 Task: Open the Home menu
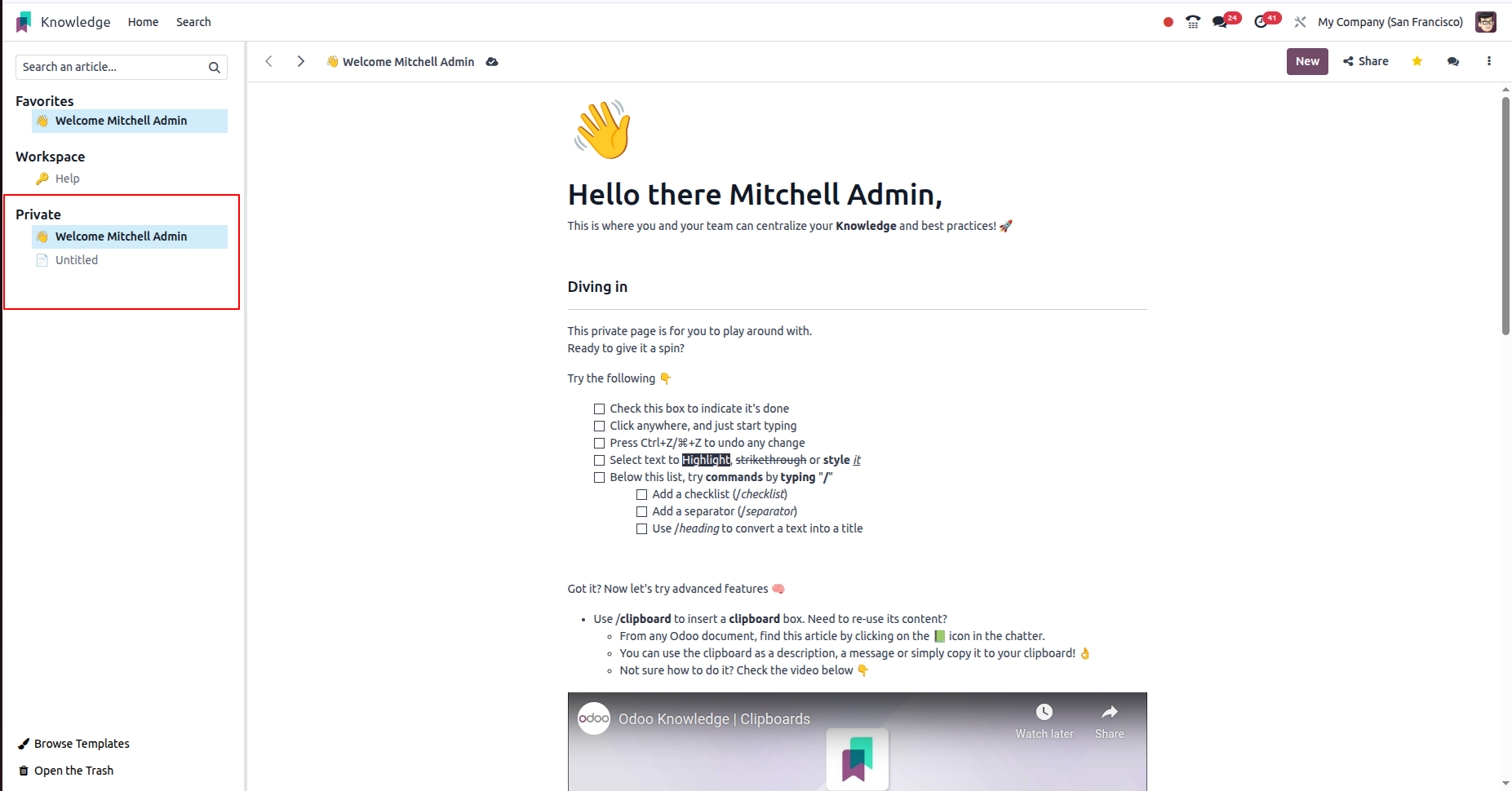coord(143,22)
